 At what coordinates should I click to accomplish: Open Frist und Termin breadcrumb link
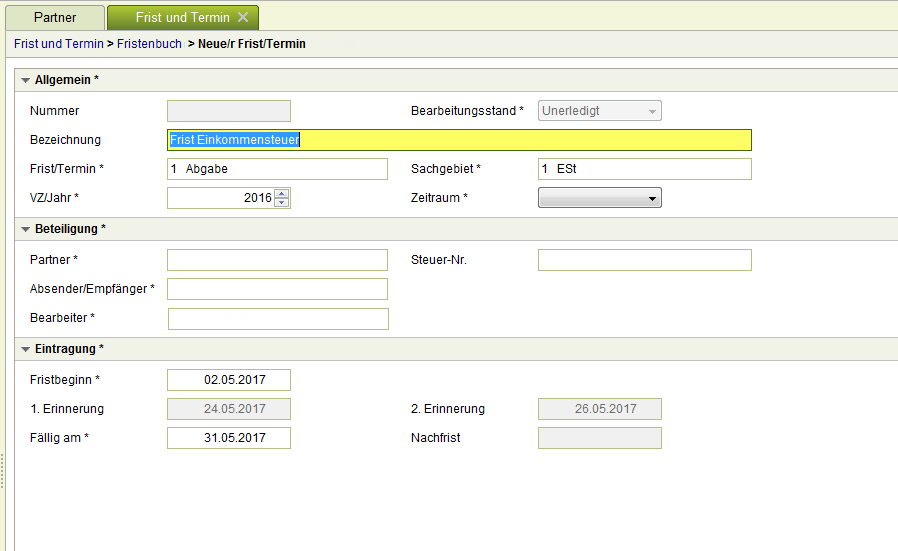(58, 44)
